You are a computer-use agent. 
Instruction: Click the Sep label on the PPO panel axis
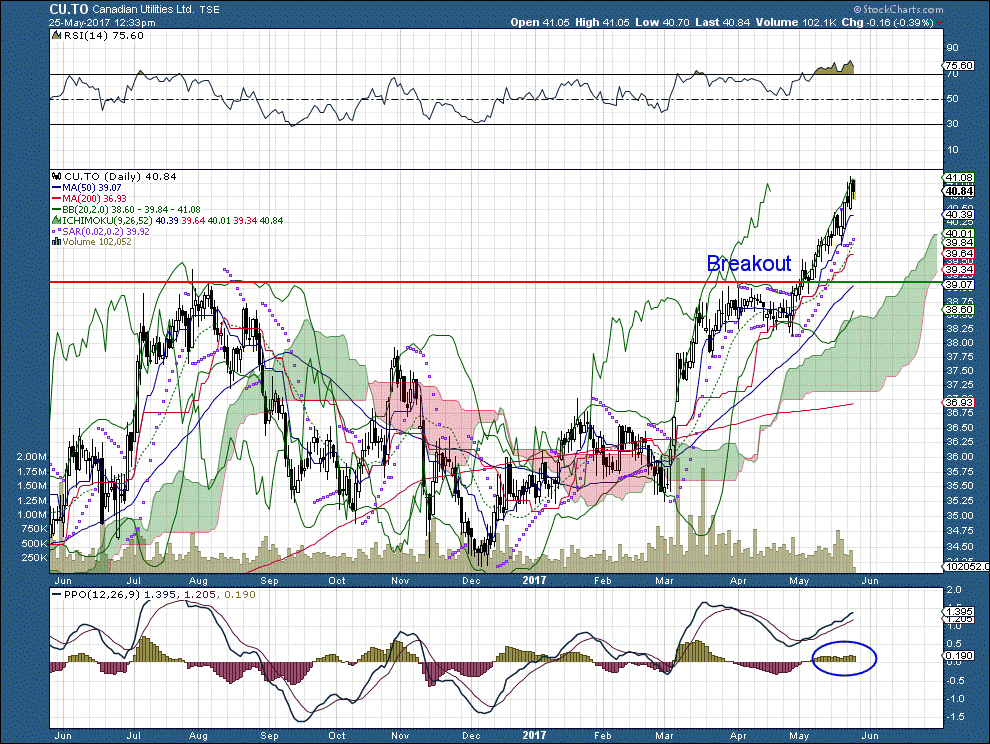[270, 736]
